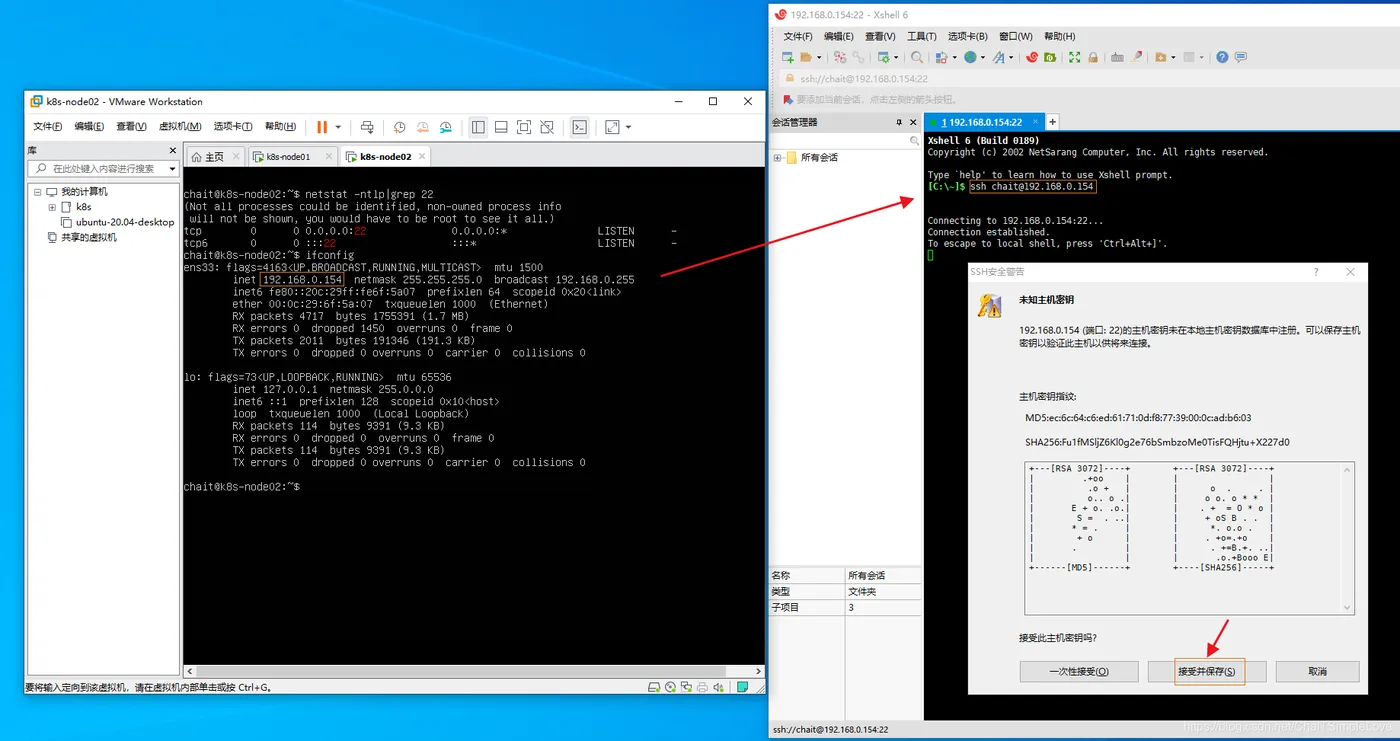Open Xshell font dropdown arrow
Viewport: 1400px width, 741px height.
(x=1011, y=57)
